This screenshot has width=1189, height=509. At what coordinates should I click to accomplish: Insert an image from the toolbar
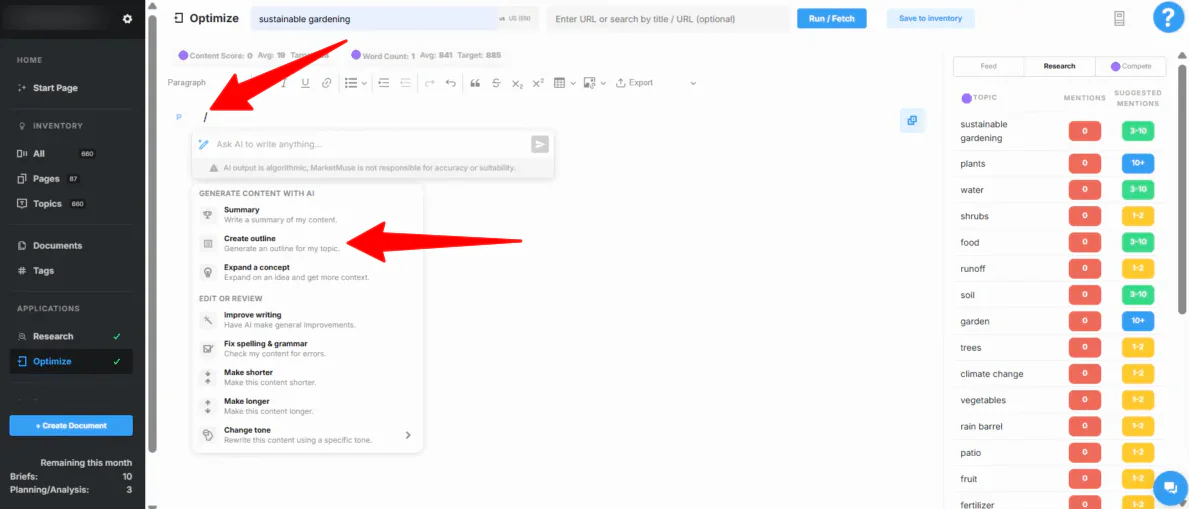[589, 83]
